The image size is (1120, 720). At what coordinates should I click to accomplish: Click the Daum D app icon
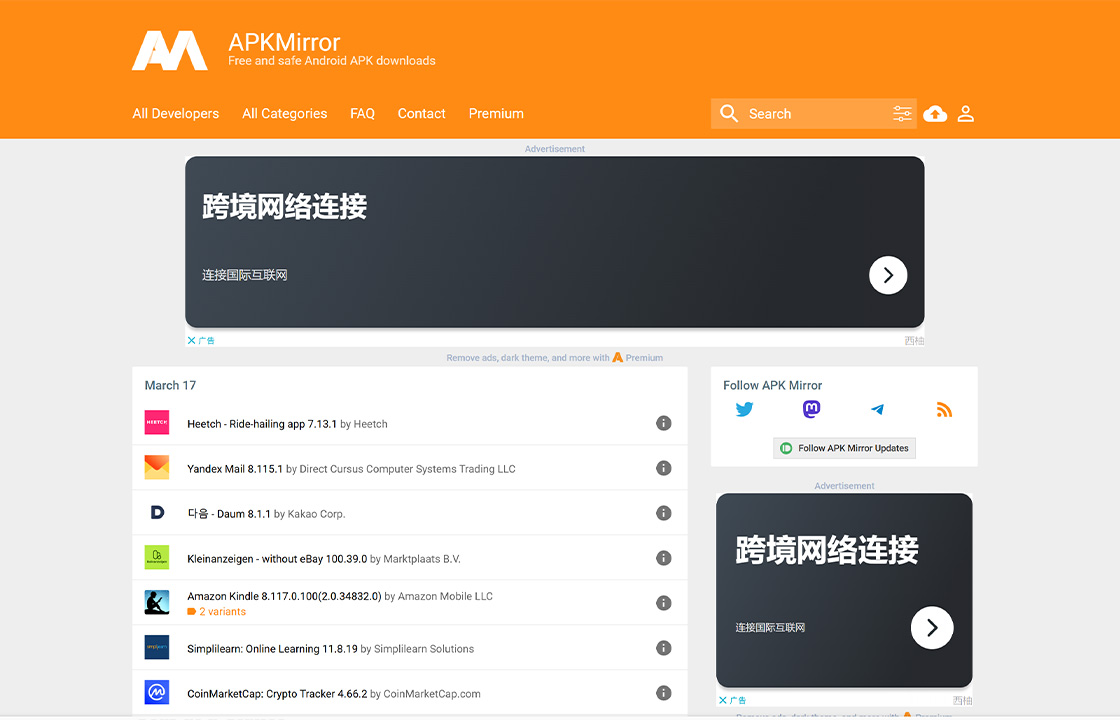157,513
